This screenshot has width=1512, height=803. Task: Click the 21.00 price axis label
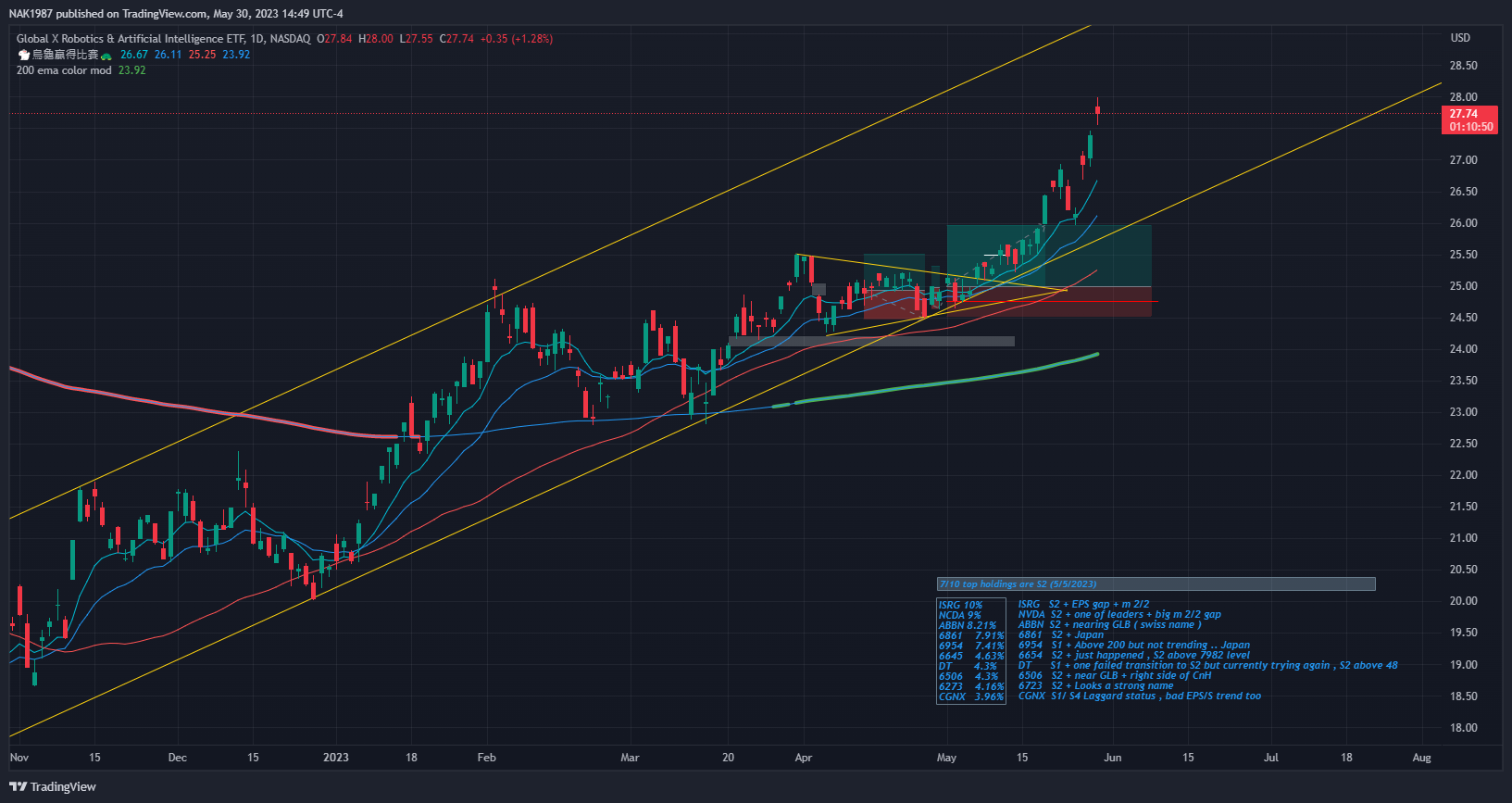(x=1463, y=538)
